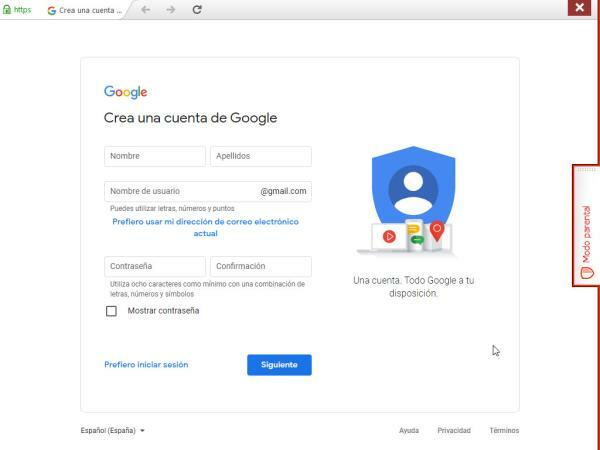This screenshot has height=450, width=600.
Task: Choose to use current email address instead
Action: click(x=205, y=227)
